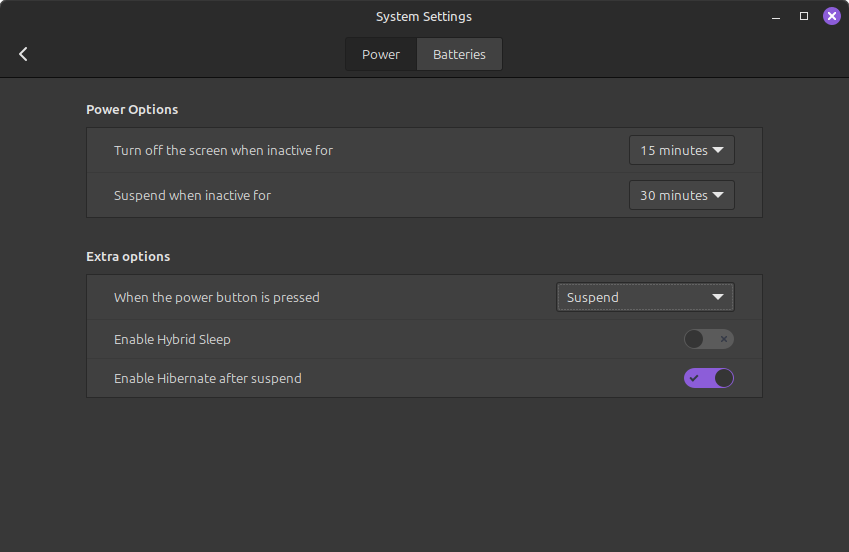Click the back arrow in the header
This screenshot has height=552, width=849.
(x=23, y=54)
